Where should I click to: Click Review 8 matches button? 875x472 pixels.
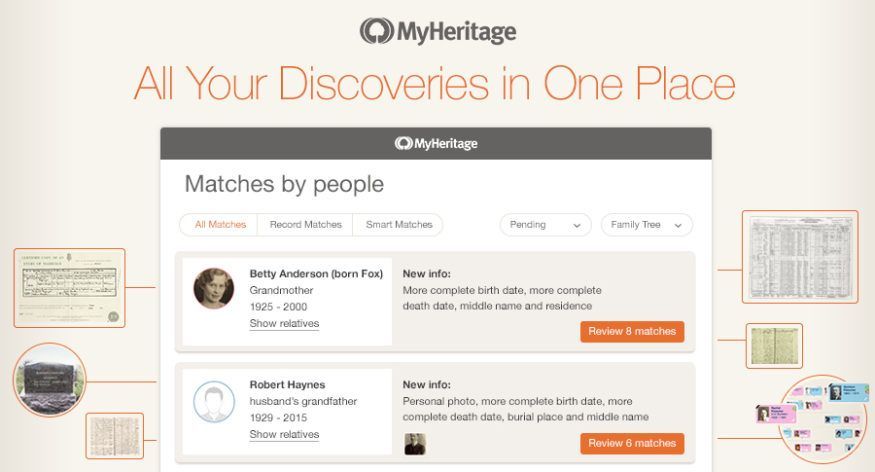(x=632, y=331)
